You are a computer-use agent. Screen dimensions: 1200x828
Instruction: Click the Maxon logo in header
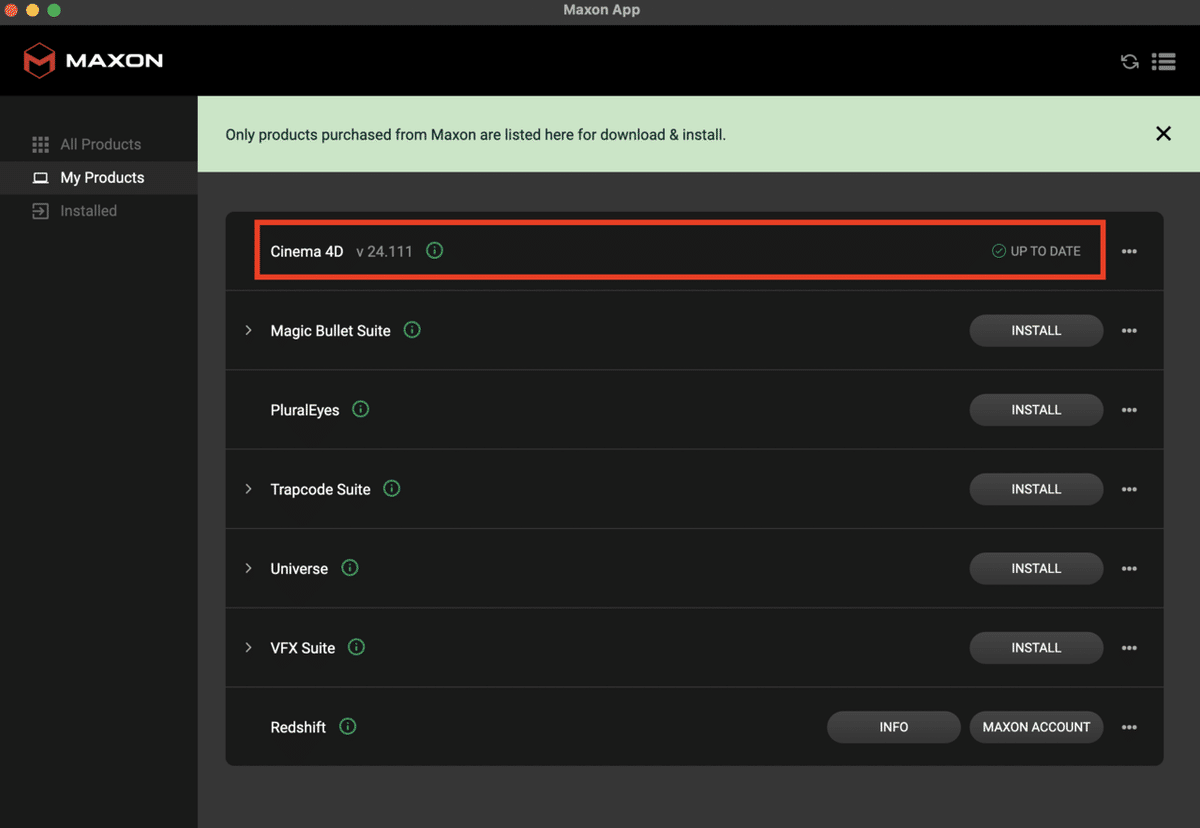click(x=93, y=60)
